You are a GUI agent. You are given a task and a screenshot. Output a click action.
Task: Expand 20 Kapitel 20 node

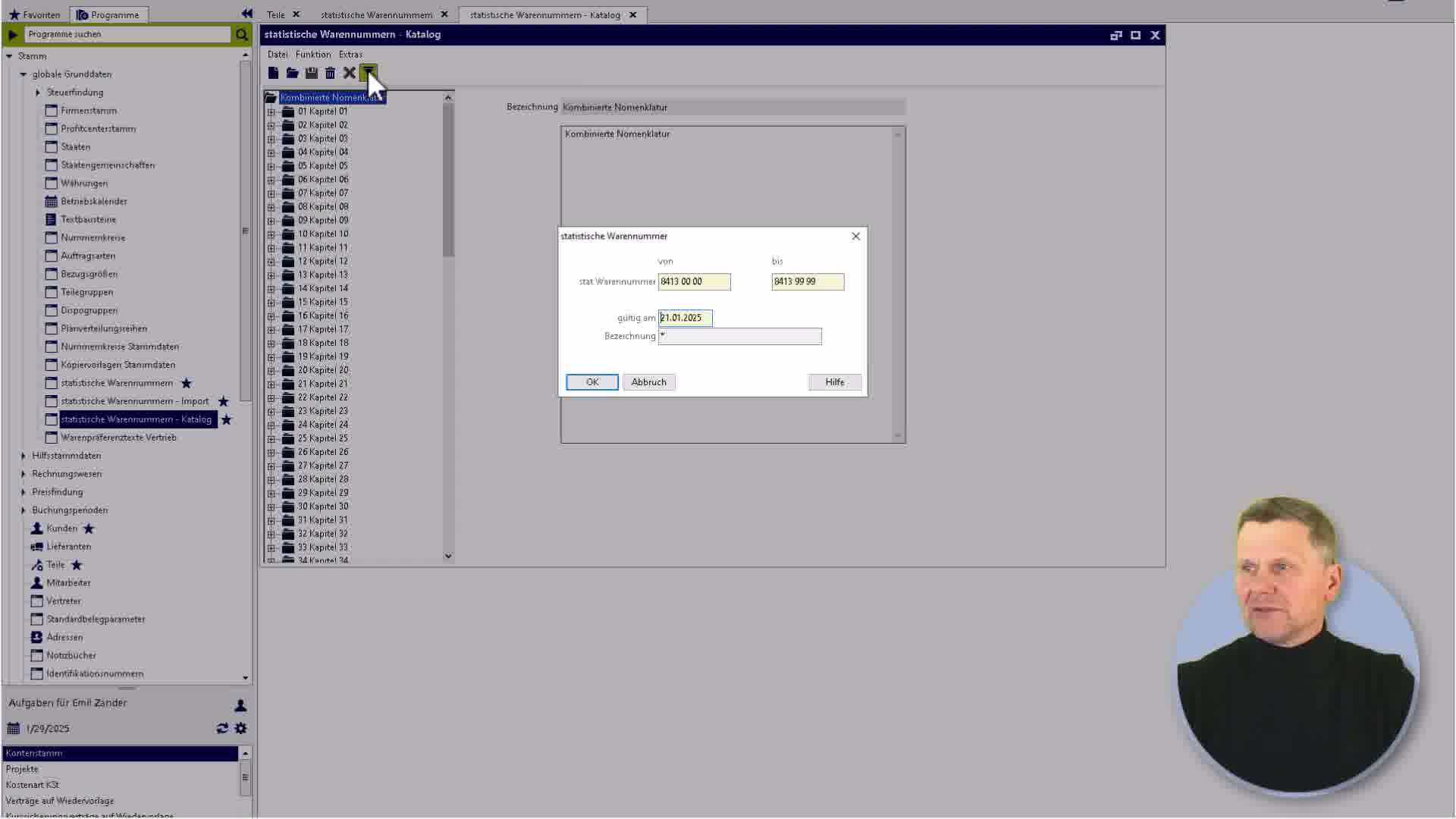[271, 371]
